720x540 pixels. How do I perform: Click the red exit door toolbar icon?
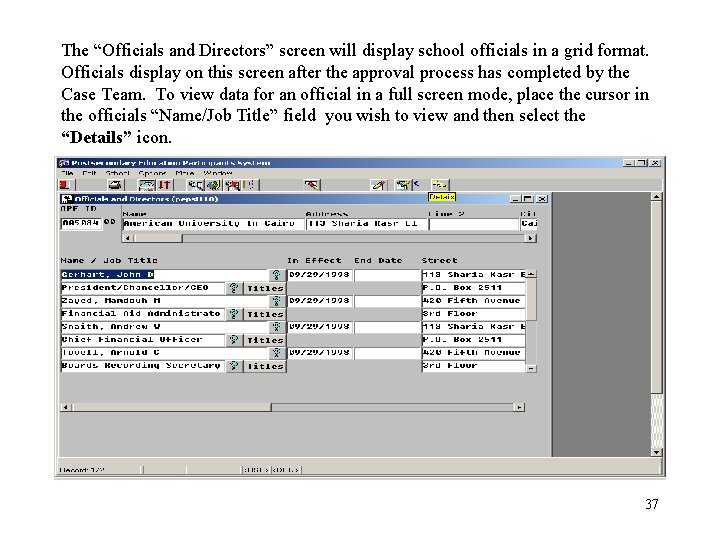pyautogui.click(x=65, y=185)
